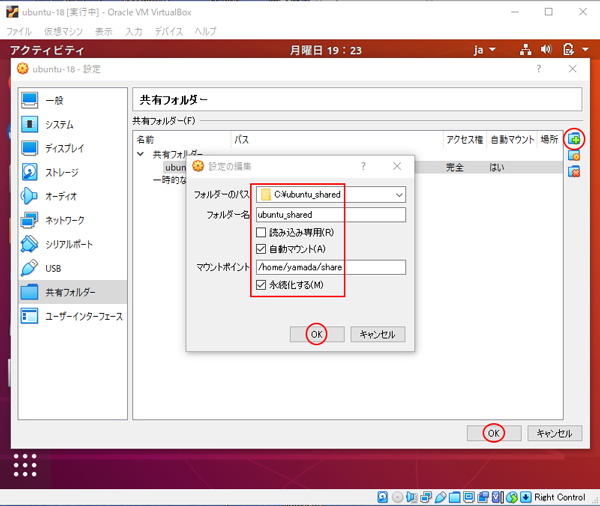Open the ディスプレイ settings category
Image resolution: width=600 pixels, height=506 pixels.
[x=73, y=149]
